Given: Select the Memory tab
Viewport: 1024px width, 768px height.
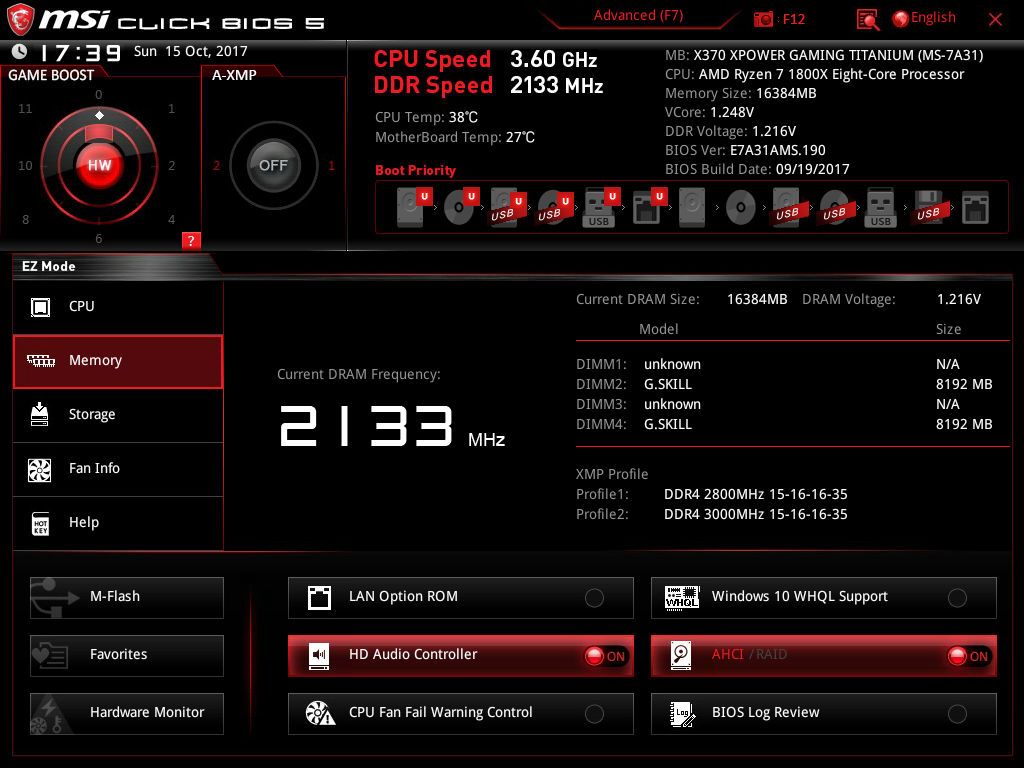Looking at the screenshot, I should [118, 361].
